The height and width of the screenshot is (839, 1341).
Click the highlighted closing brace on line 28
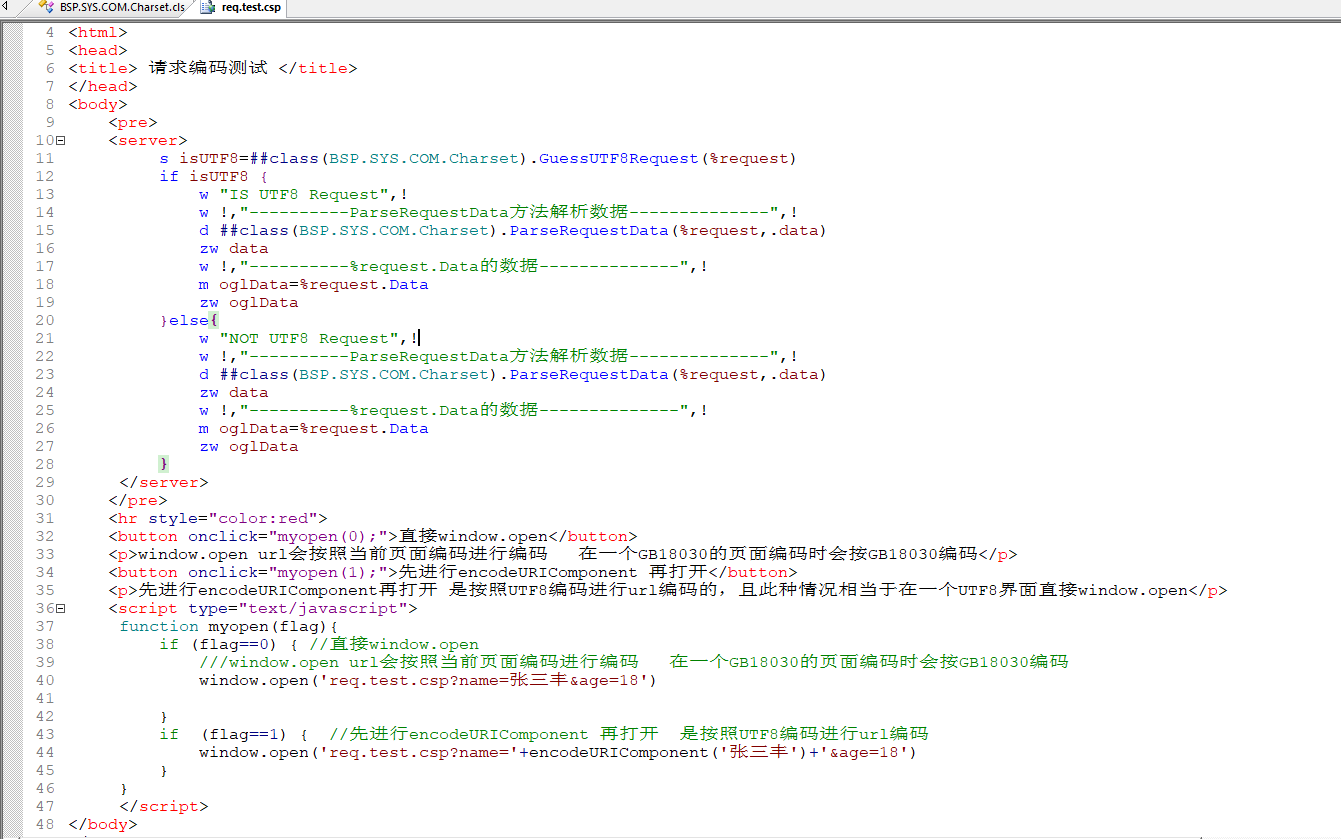pyautogui.click(x=164, y=465)
